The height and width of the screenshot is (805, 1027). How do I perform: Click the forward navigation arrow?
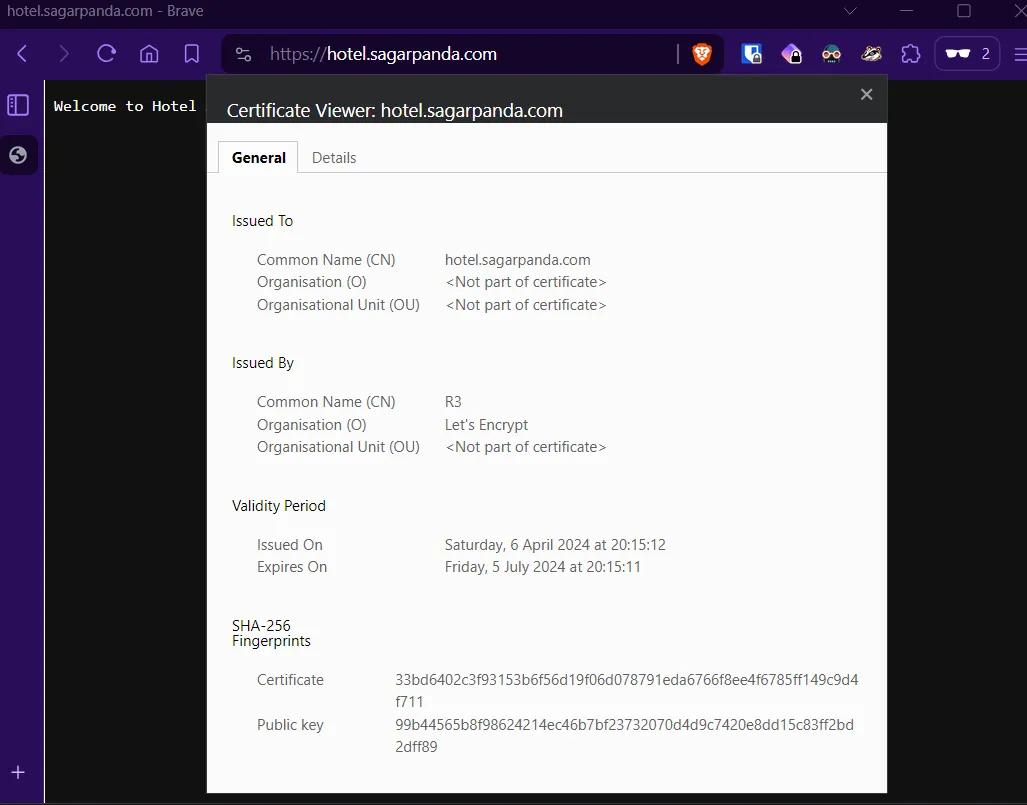coord(64,54)
